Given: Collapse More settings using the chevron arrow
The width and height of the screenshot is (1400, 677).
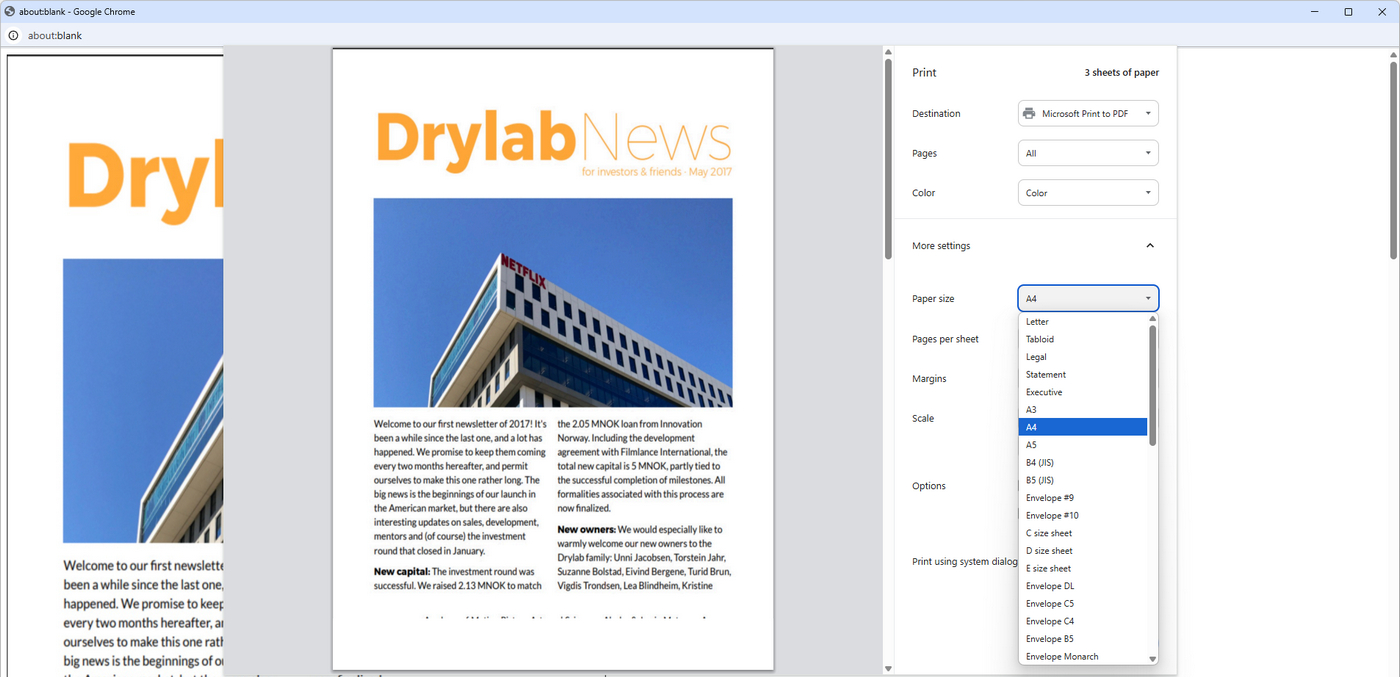Looking at the screenshot, I should click(1150, 246).
